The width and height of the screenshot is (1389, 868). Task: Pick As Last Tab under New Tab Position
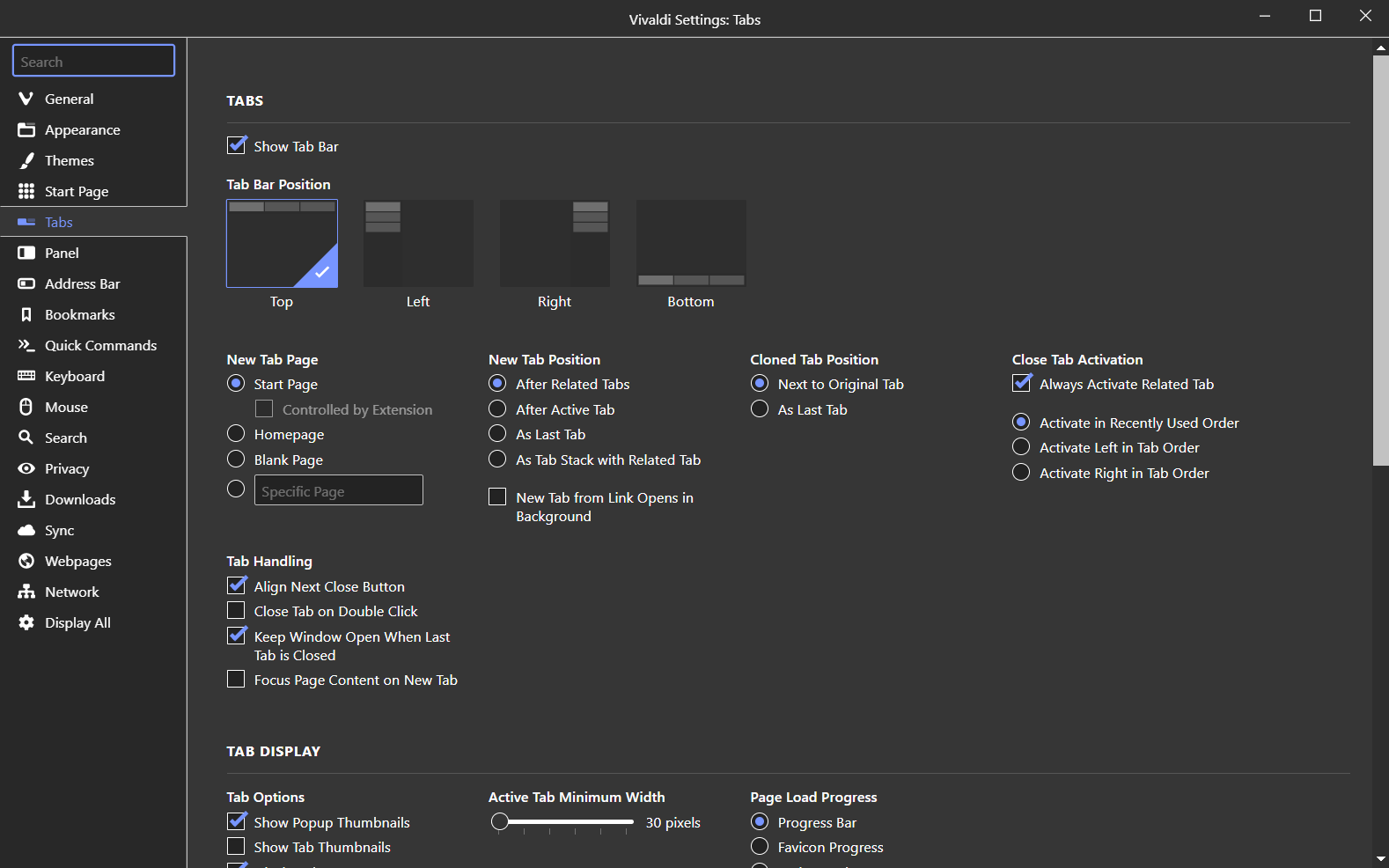[x=497, y=433]
